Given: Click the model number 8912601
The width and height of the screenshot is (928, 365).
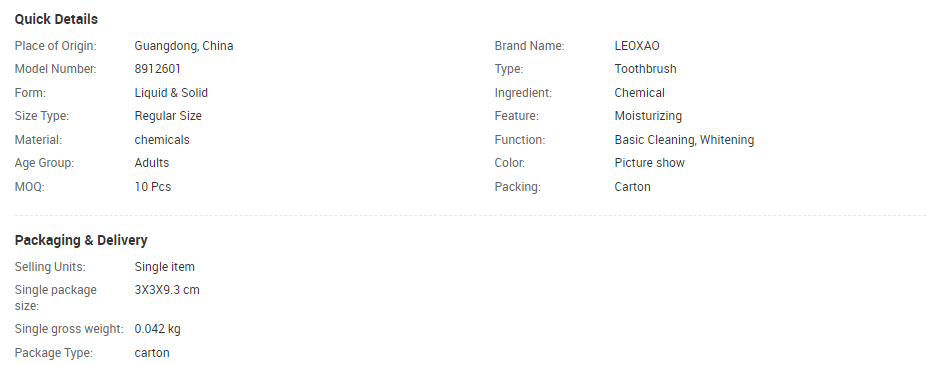Looking at the screenshot, I should pyautogui.click(x=157, y=69).
